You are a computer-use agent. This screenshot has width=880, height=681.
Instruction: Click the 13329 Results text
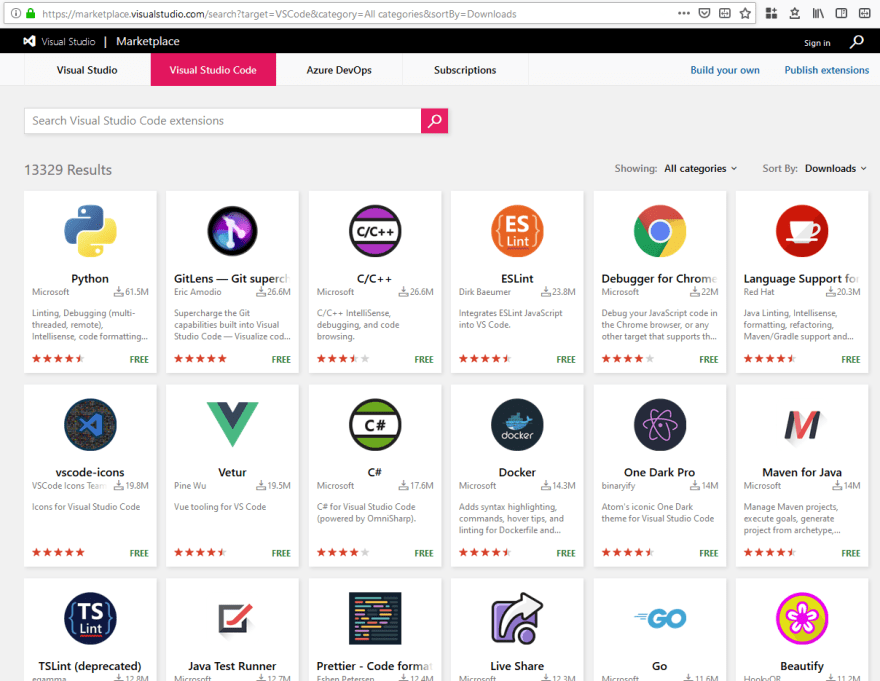tap(68, 170)
